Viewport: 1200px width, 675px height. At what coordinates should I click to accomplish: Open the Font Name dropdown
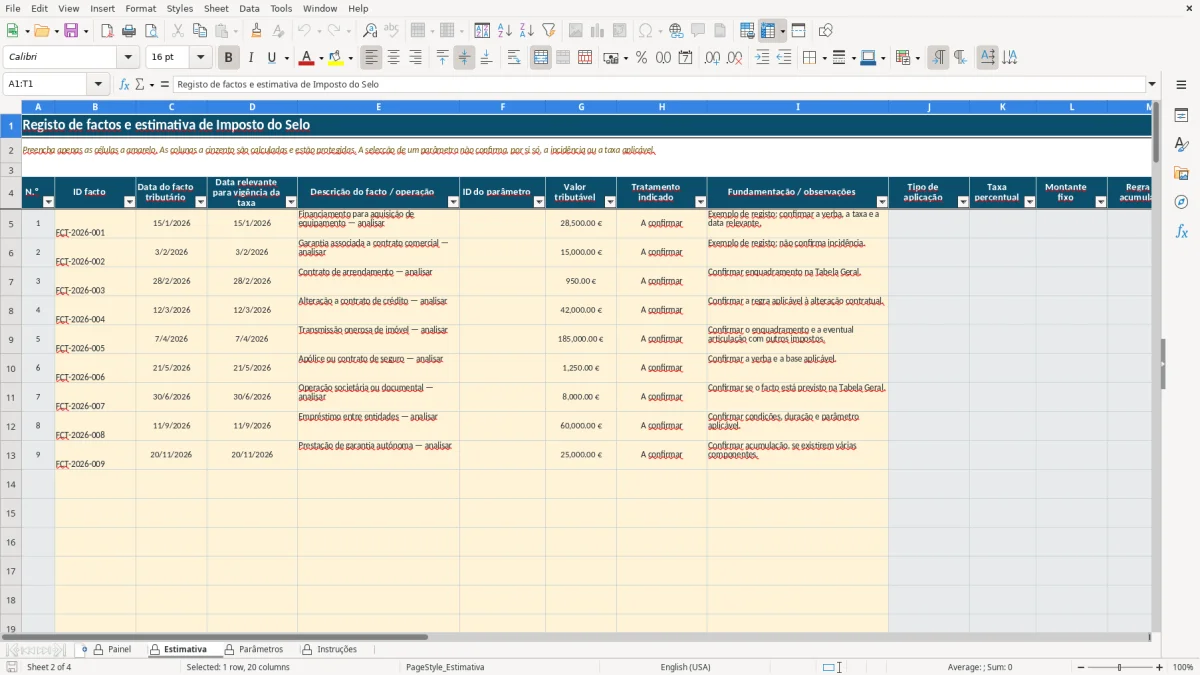(x=127, y=58)
